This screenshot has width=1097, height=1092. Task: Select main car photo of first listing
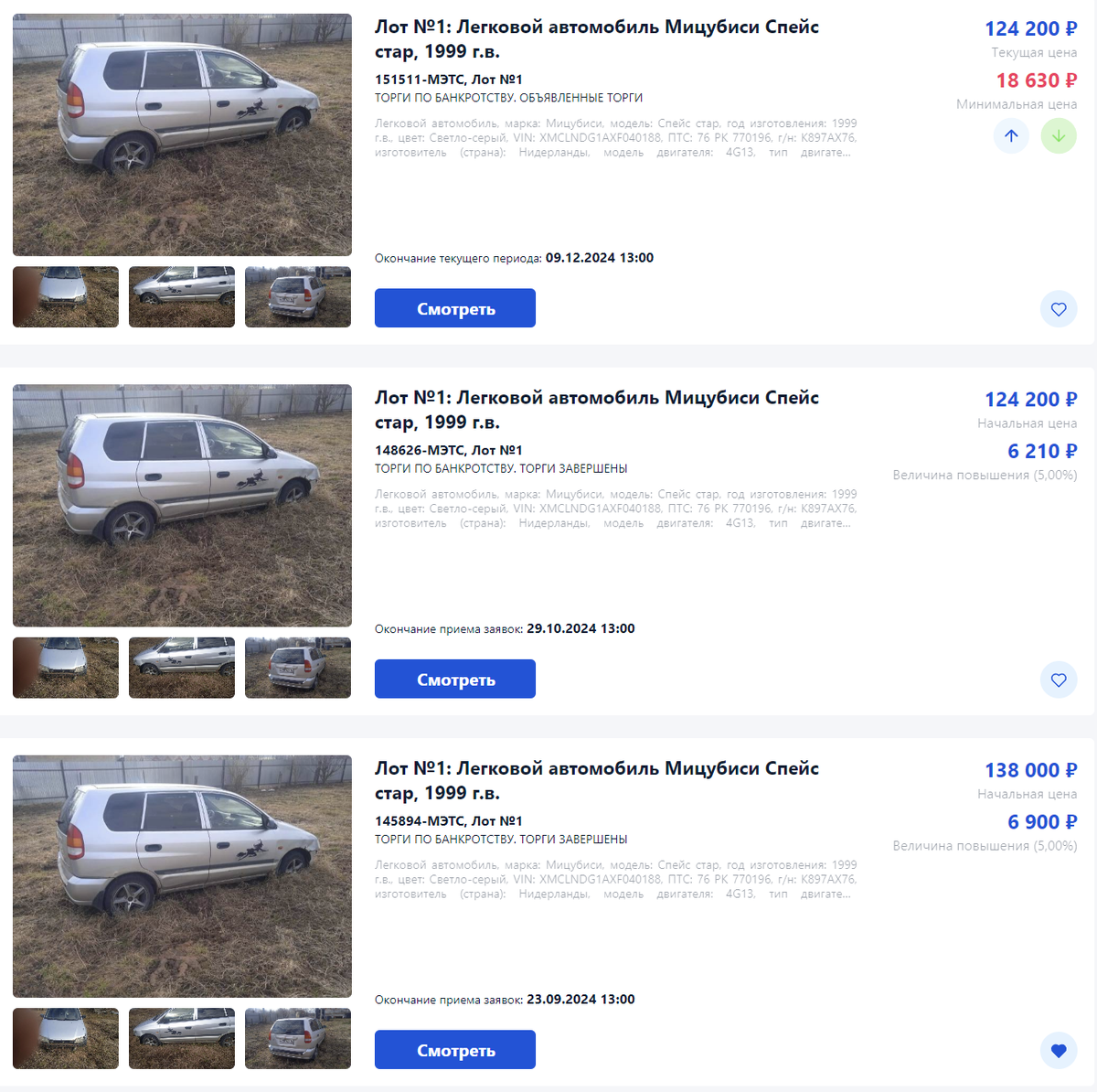[182, 134]
